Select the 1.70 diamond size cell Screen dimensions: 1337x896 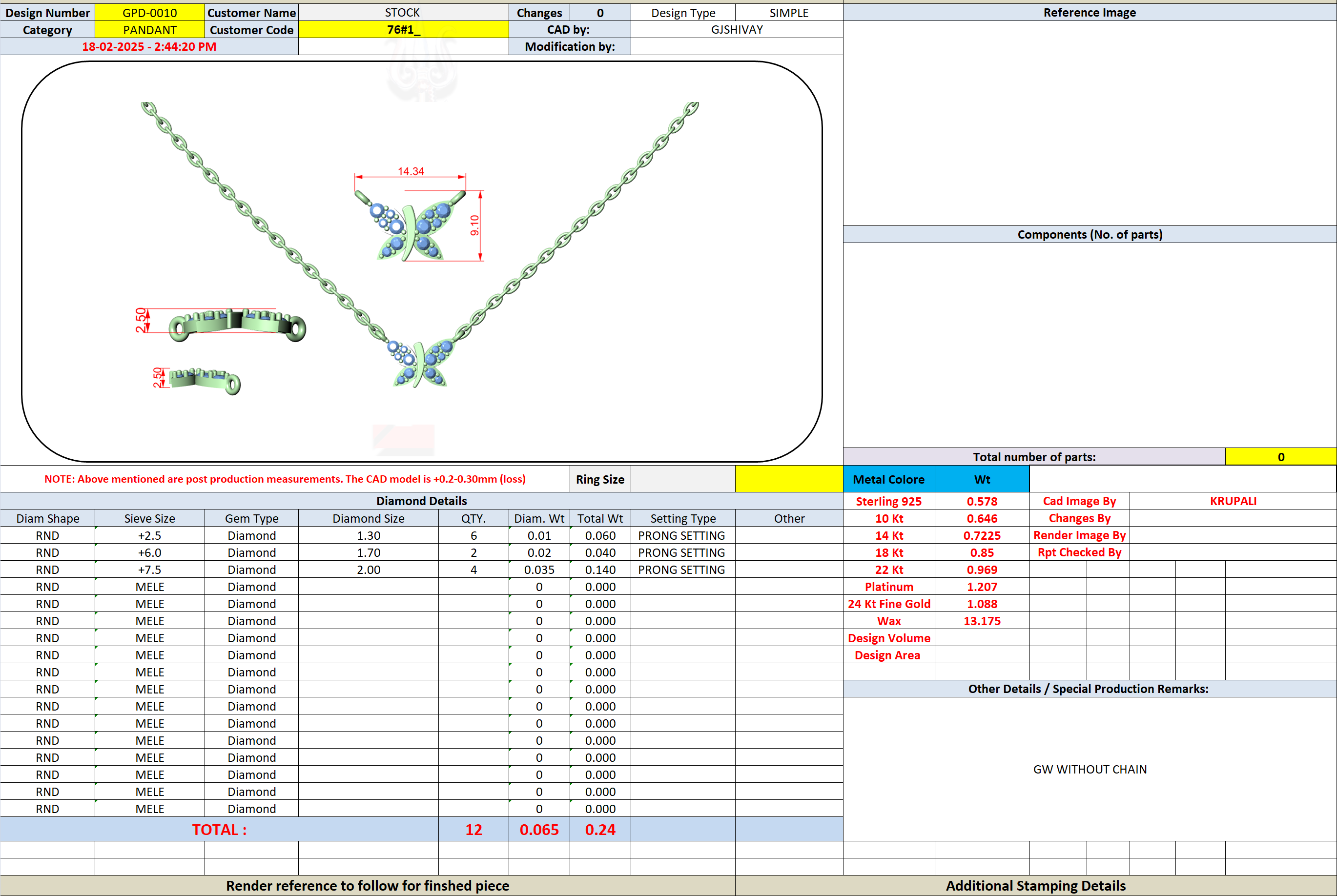click(x=369, y=552)
